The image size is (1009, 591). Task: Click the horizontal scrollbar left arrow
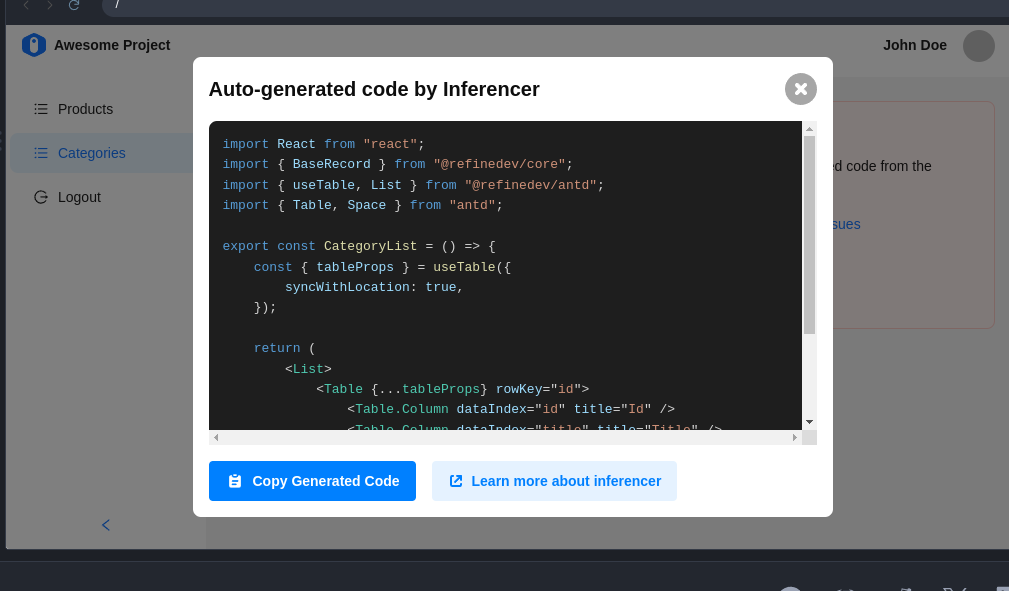216,438
